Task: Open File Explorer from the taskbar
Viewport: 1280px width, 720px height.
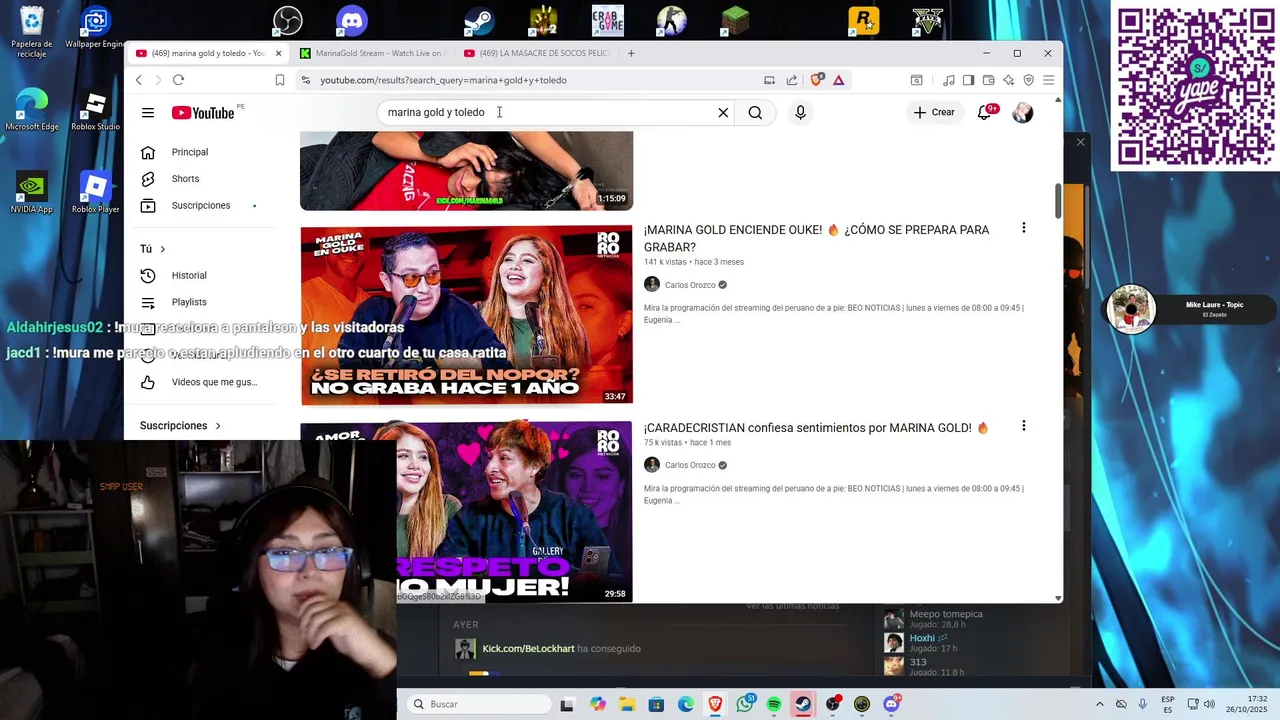Action: tap(627, 704)
